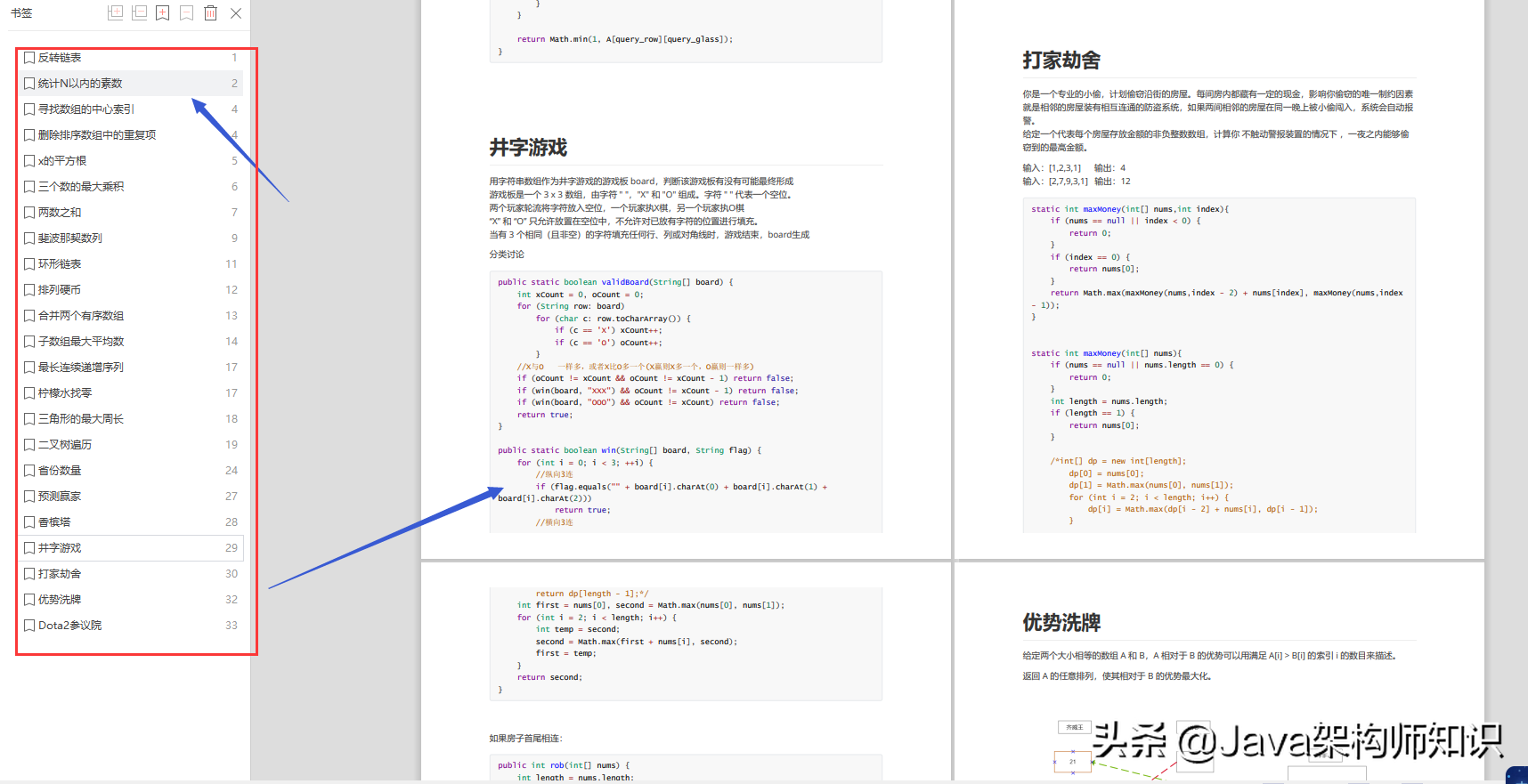The height and width of the screenshot is (784, 1528).
Task: Jump to the 三角形的最大周长 bookmark
Action: [132, 419]
